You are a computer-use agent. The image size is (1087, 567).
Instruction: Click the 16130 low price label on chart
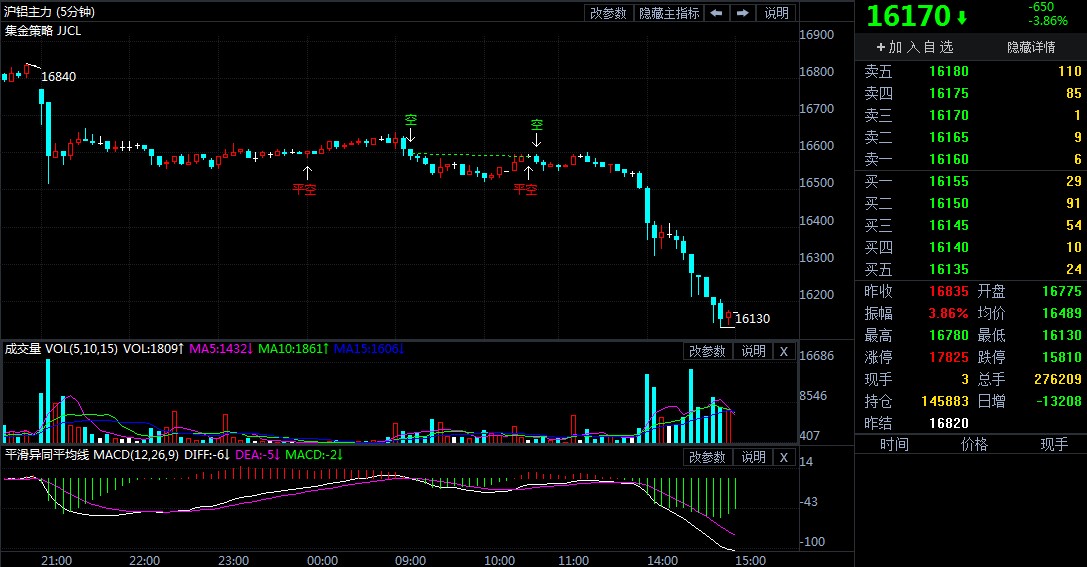click(752, 318)
